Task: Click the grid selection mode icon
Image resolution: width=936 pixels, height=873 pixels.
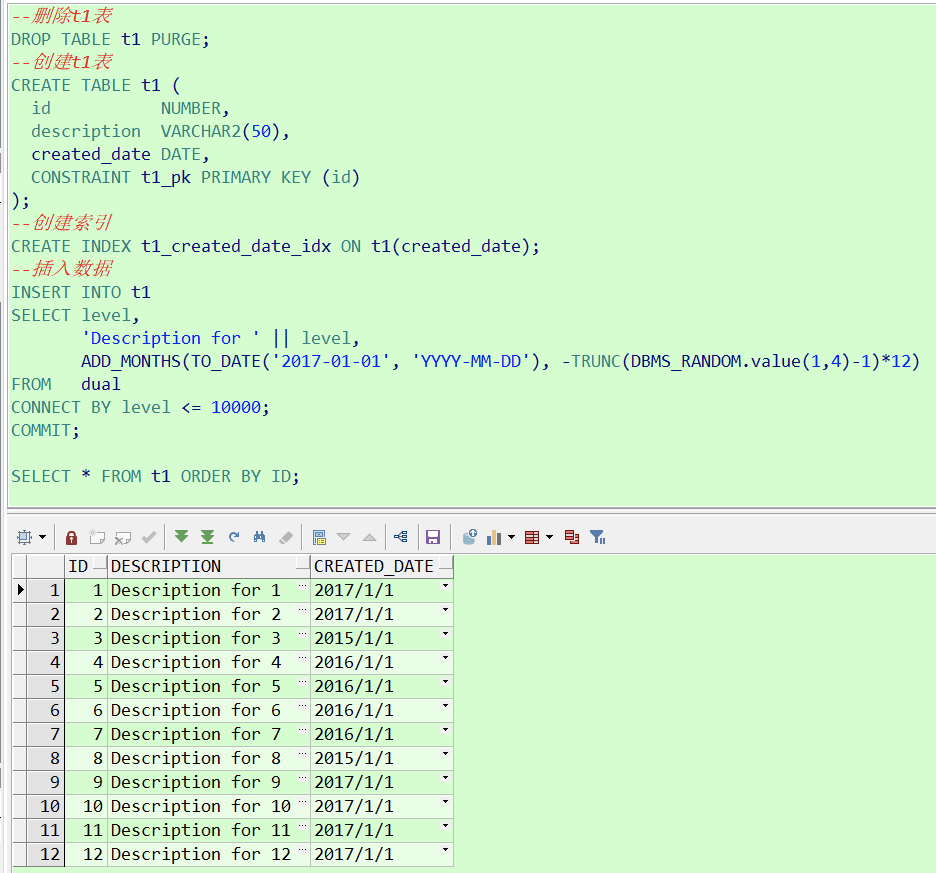Action: pyautogui.click(x=24, y=537)
